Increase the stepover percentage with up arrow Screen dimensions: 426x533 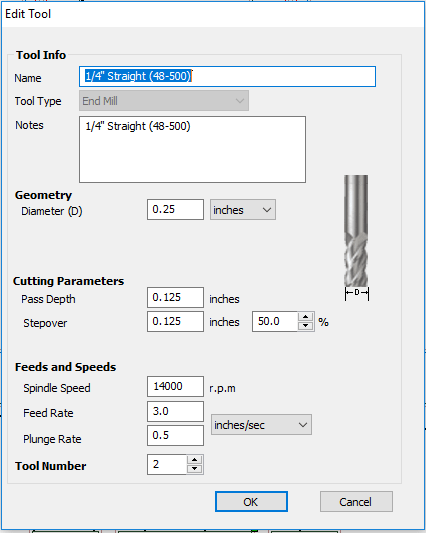[305, 317]
